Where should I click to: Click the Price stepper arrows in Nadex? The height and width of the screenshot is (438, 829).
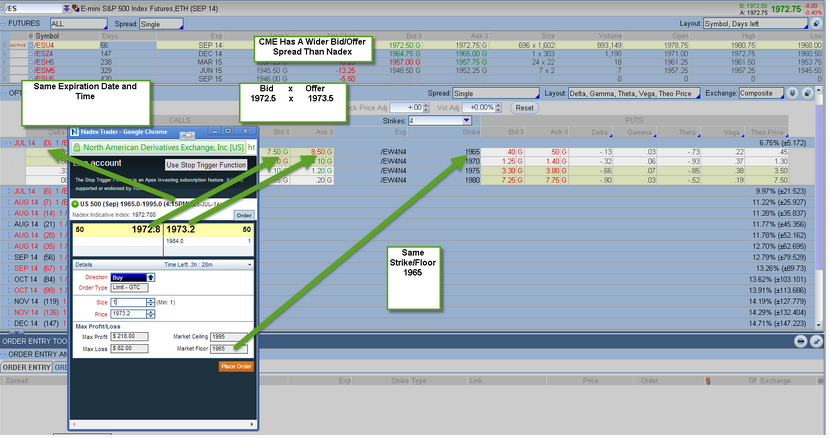pyautogui.click(x=151, y=314)
